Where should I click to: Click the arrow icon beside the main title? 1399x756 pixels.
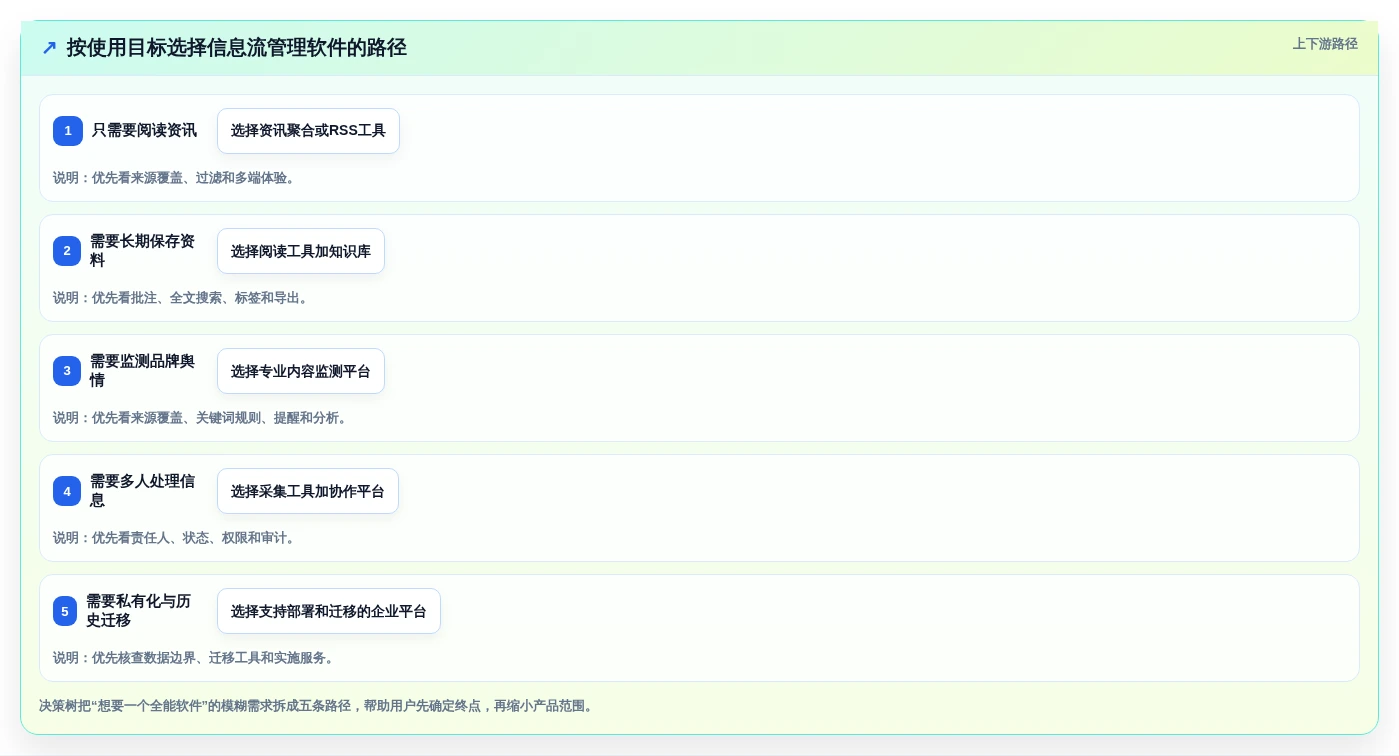[49, 48]
